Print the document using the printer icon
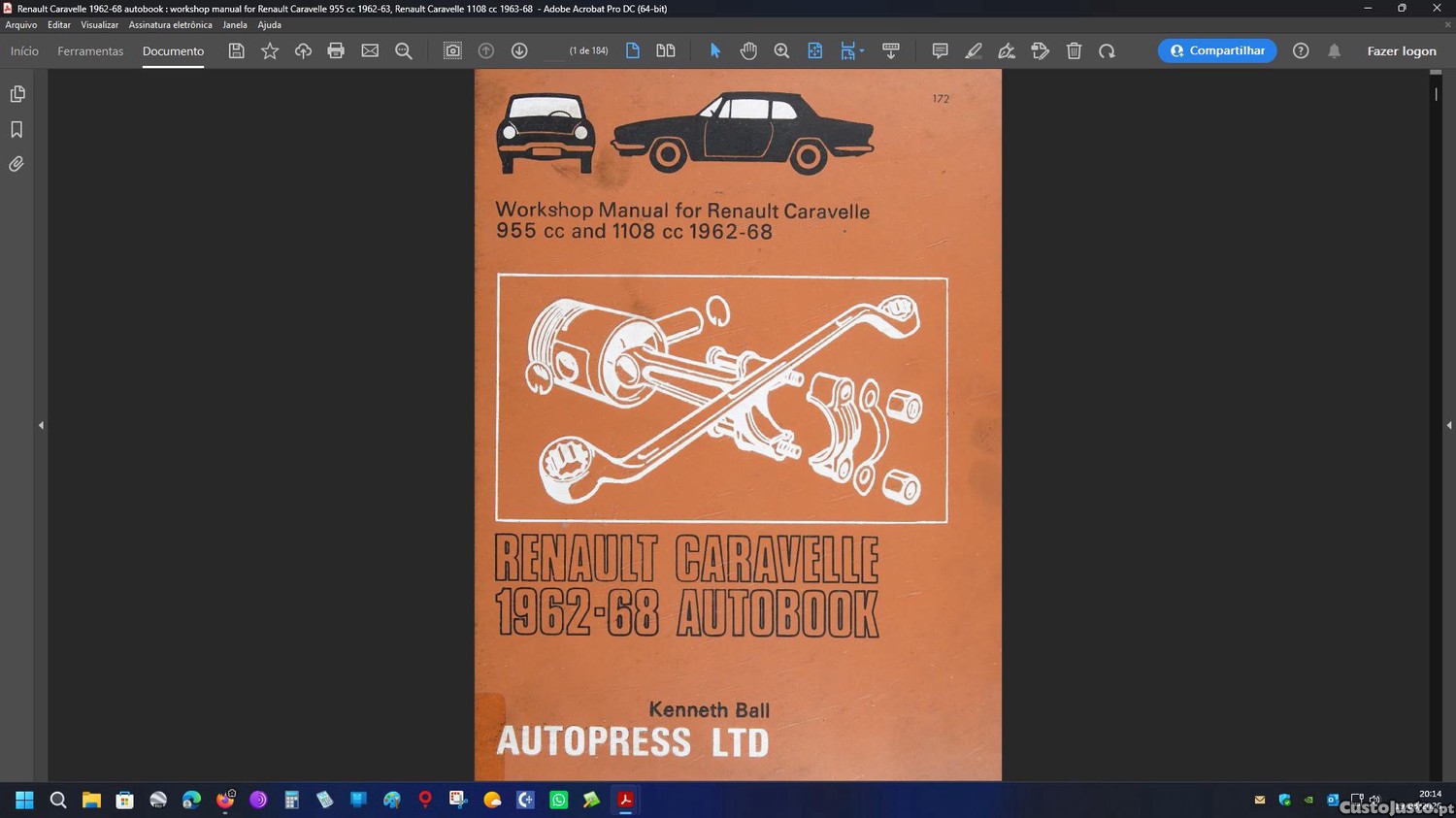The image size is (1456, 818). click(336, 50)
